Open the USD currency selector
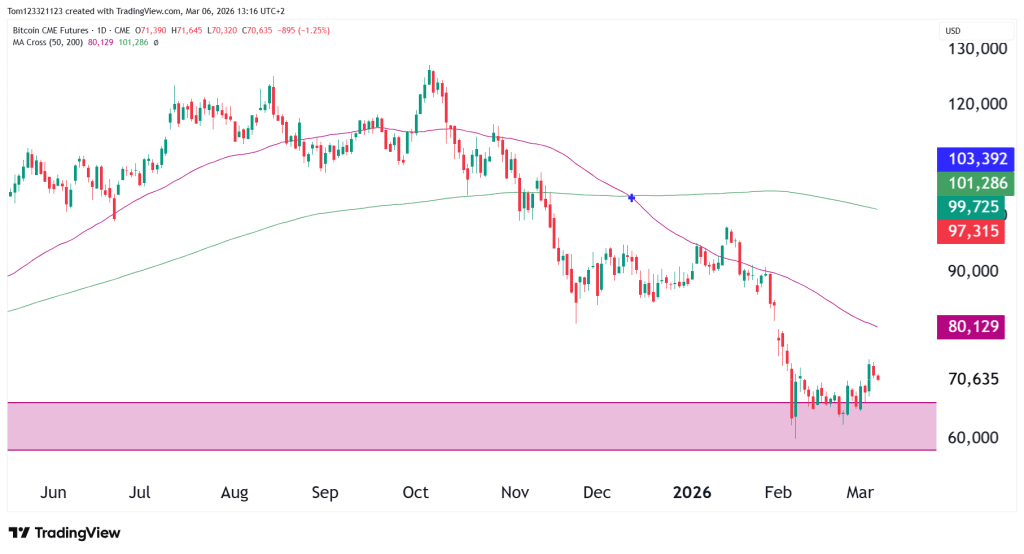1024x554 pixels. tap(953, 31)
